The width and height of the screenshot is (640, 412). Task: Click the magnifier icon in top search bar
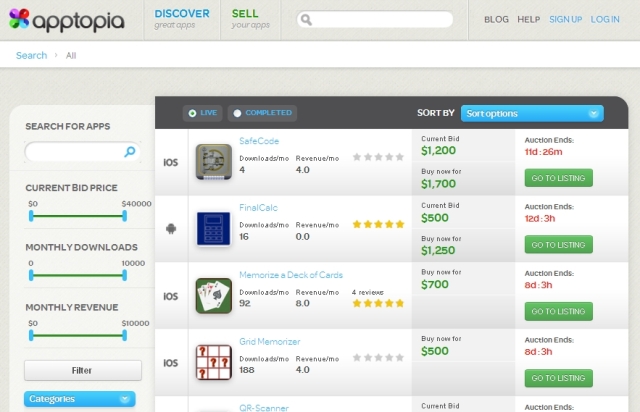(x=306, y=20)
